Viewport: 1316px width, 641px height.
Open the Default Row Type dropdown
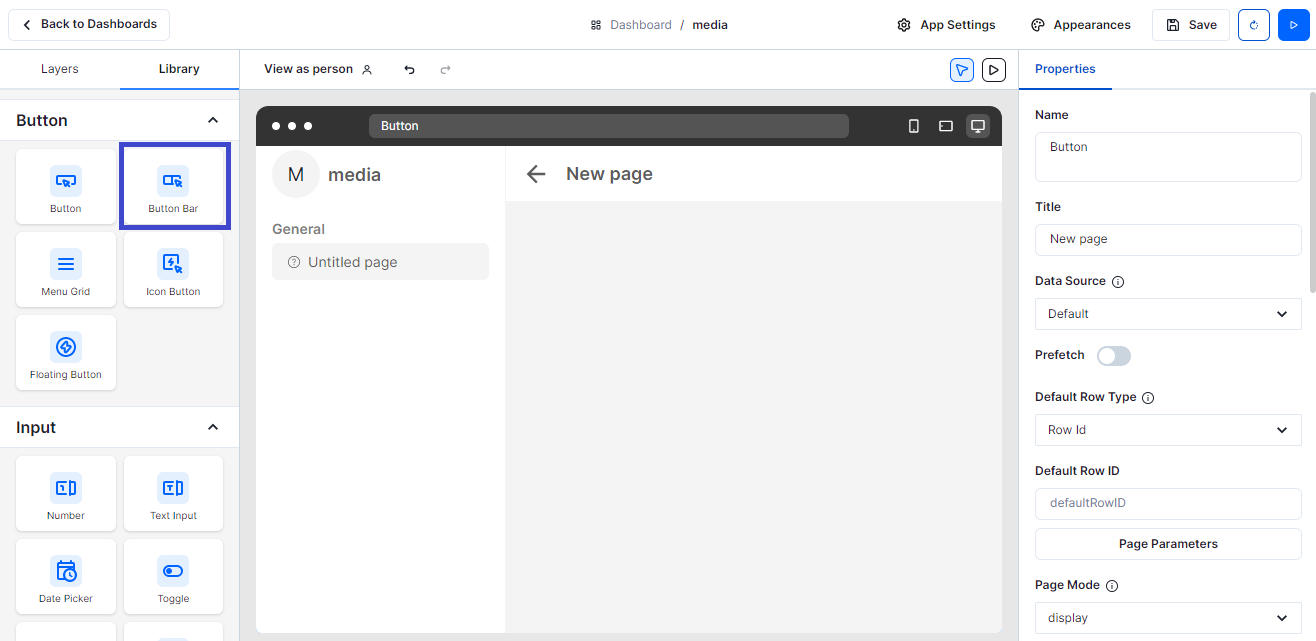pyautogui.click(x=1167, y=430)
